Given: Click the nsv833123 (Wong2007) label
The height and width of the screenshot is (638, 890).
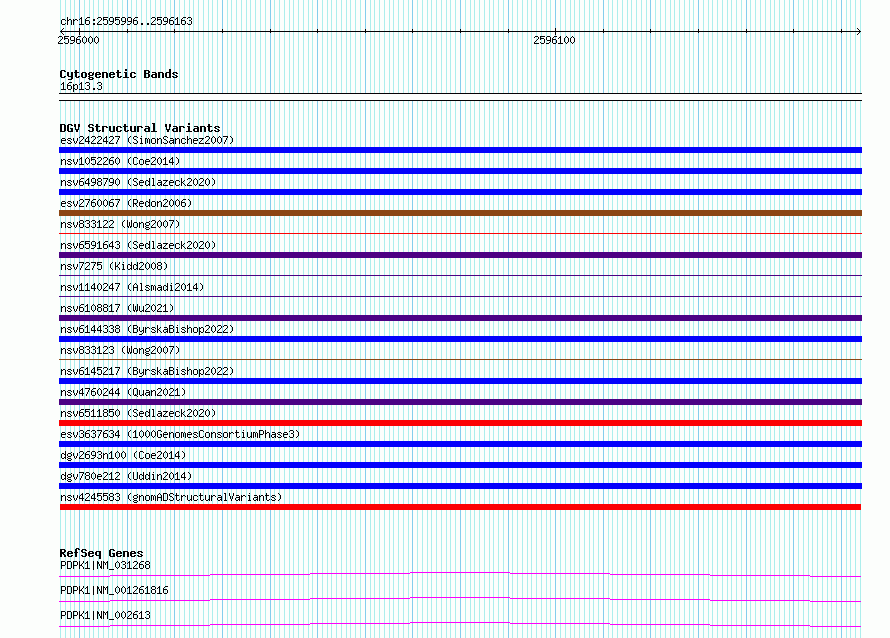Looking at the screenshot, I should click(x=120, y=350).
